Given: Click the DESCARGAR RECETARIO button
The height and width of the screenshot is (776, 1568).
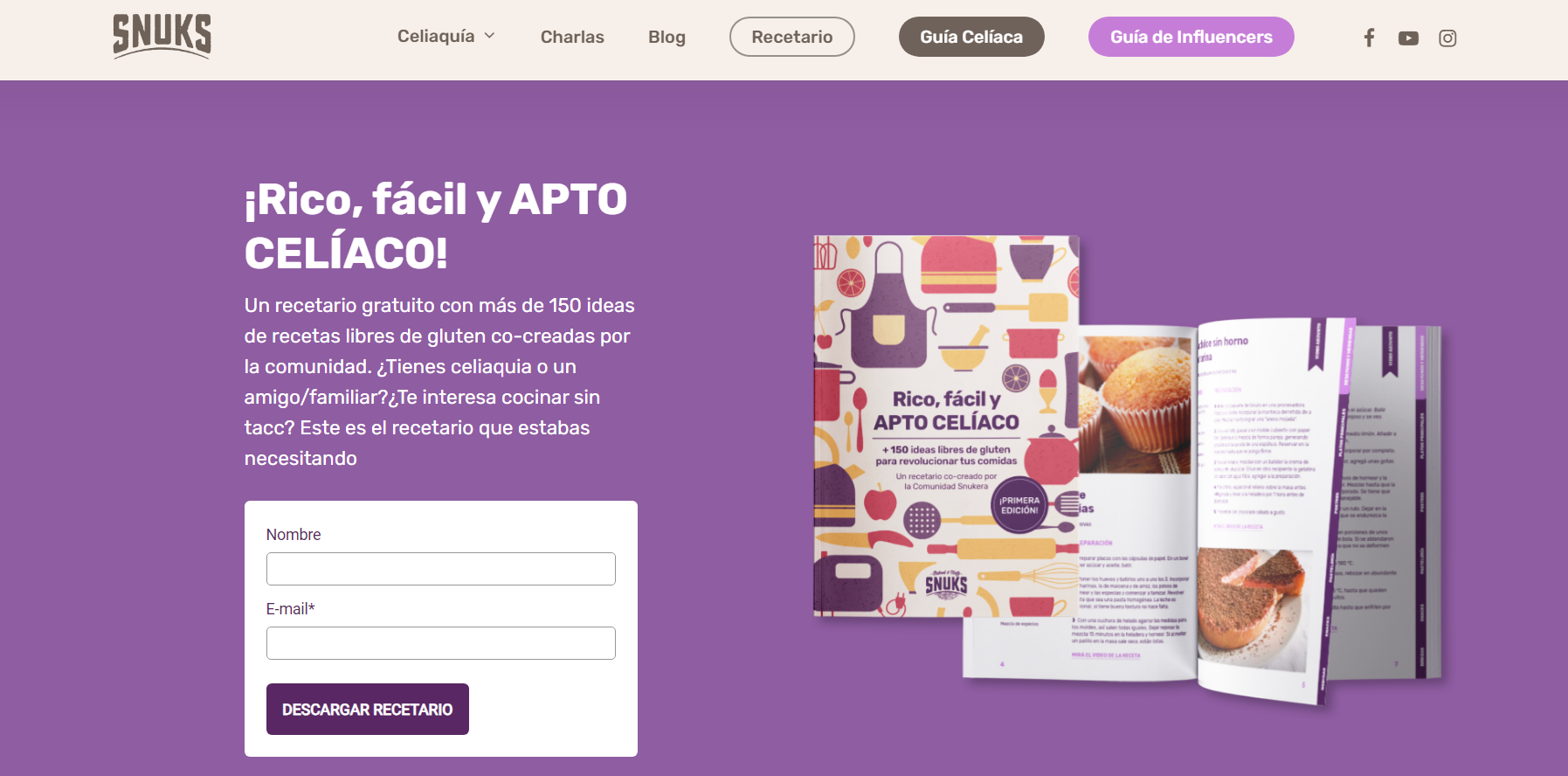Looking at the screenshot, I should tap(368, 709).
